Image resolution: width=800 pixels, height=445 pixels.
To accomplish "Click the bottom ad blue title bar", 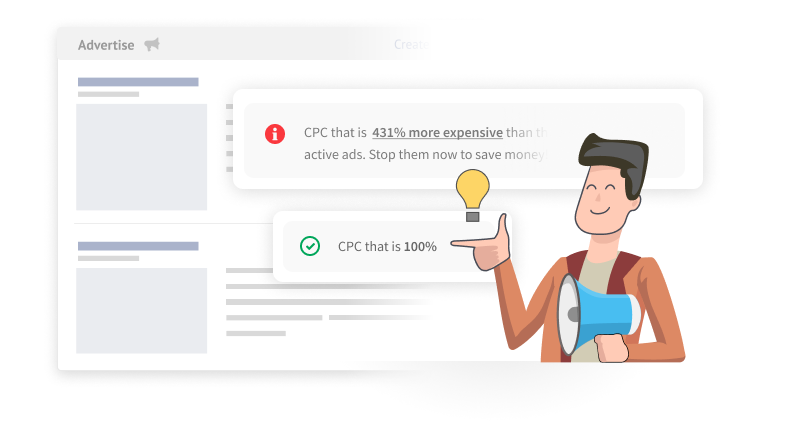I will point(138,246).
